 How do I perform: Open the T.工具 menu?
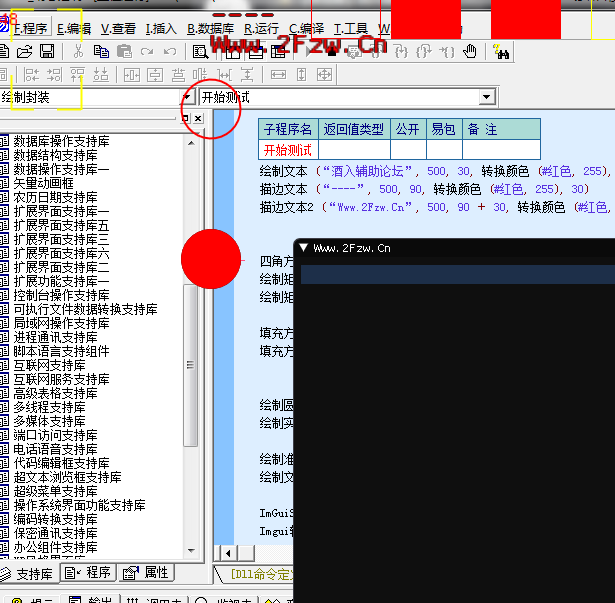[351, 29]
